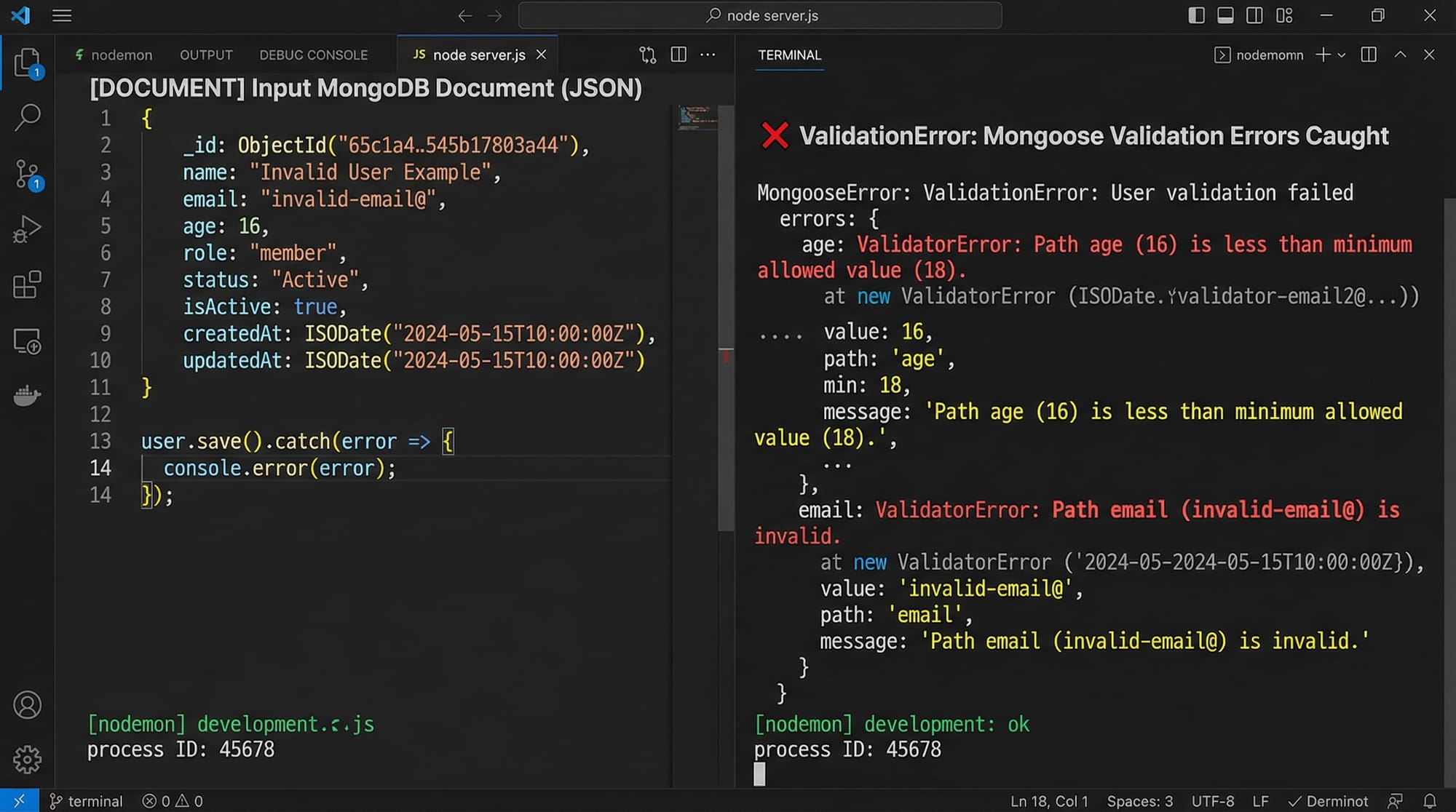Viewport: 1456px width, 812px height.
Task: Open the Search view in activity bar
Action: point(27,116)
